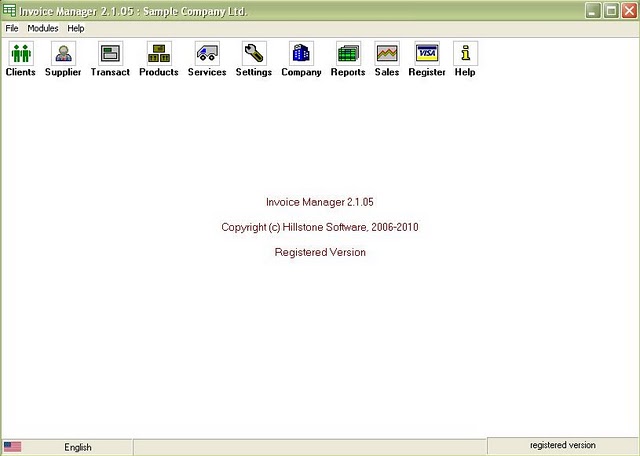The height and width of the screenshot is (456, 640).
Task: Open the Products boxes icon
Action: point(159,53)
